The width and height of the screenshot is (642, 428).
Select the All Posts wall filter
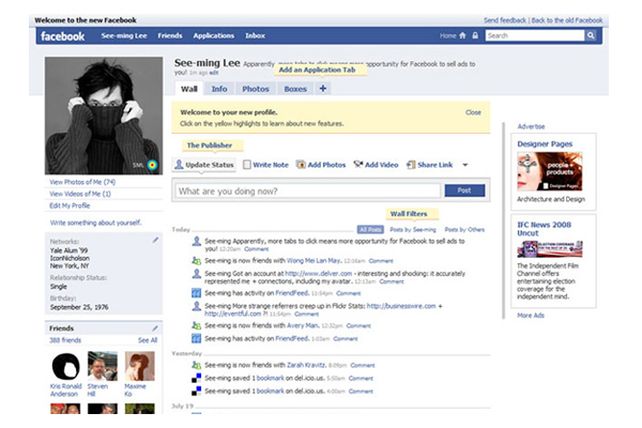(x=370, y=229)
